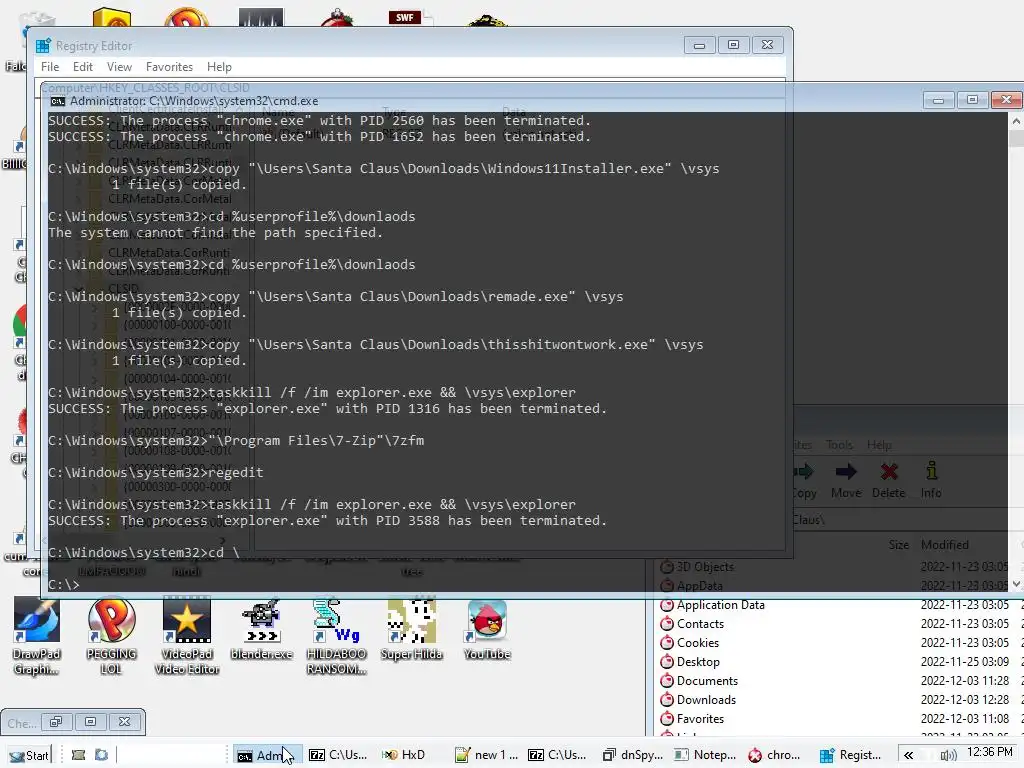Viewport: 1024px width, 768px height.
Task: Sort 7-Zip list by Size column
Action: point(899,545)
